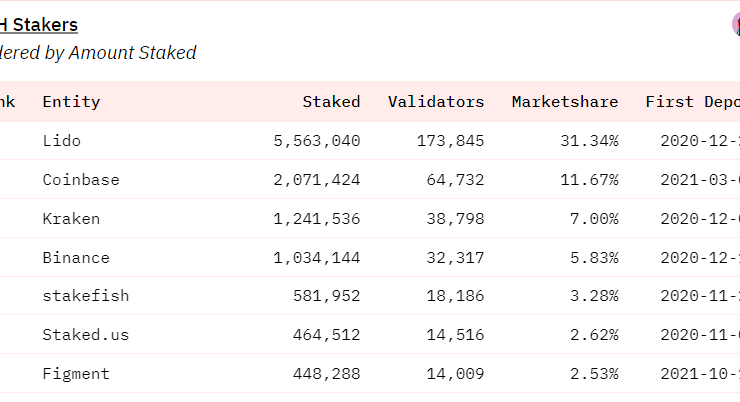Click staked value 464,512
This screenshot has height=402, width=740.
point(327,335)
